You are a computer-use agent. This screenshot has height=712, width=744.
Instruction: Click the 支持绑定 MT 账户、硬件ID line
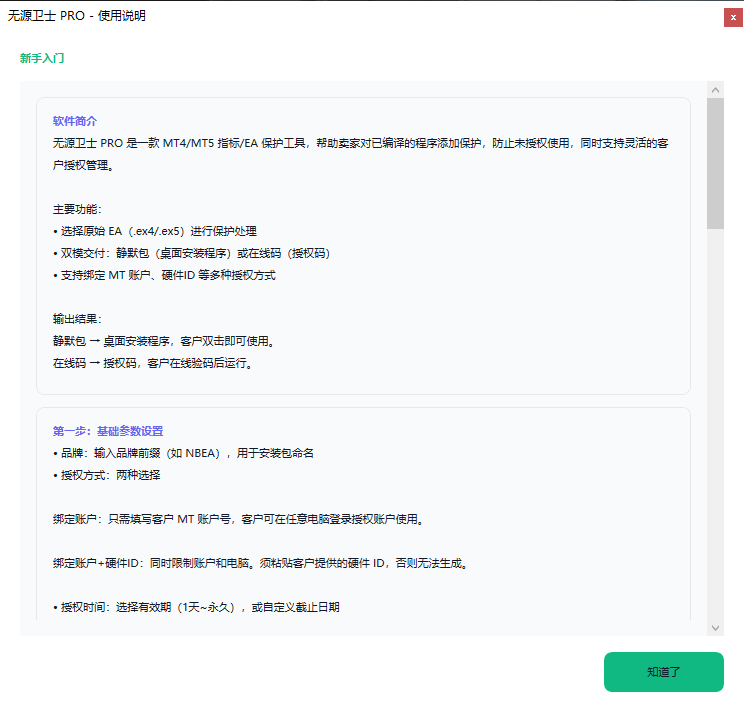coord(164,275)
